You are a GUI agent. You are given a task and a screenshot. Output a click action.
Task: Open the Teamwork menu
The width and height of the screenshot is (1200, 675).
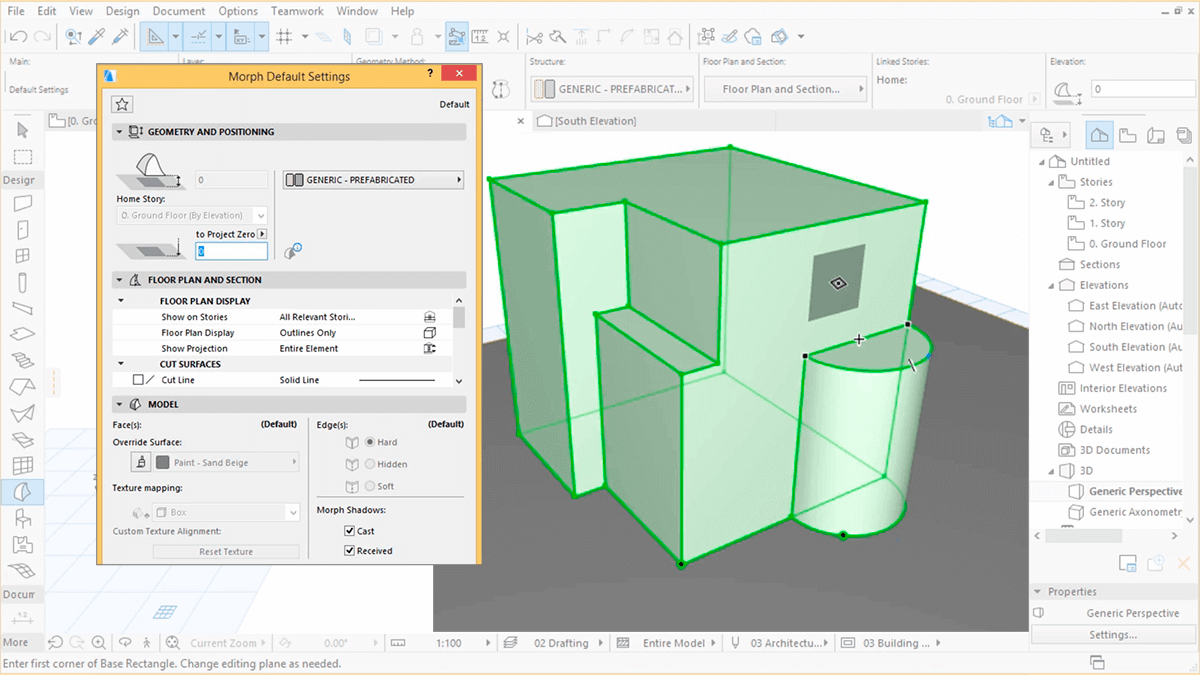pos(297,11)
